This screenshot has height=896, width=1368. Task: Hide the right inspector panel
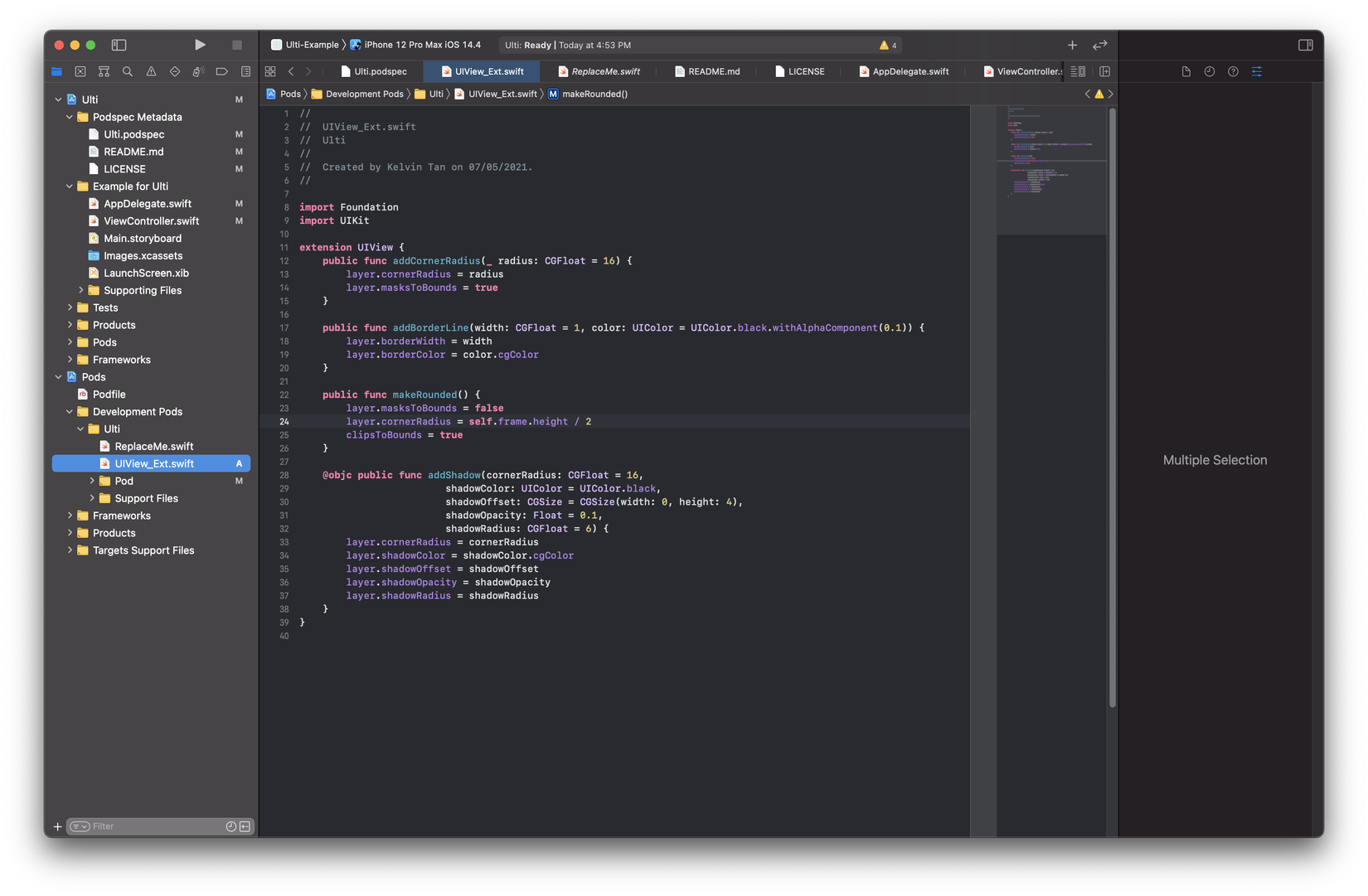1305,45
